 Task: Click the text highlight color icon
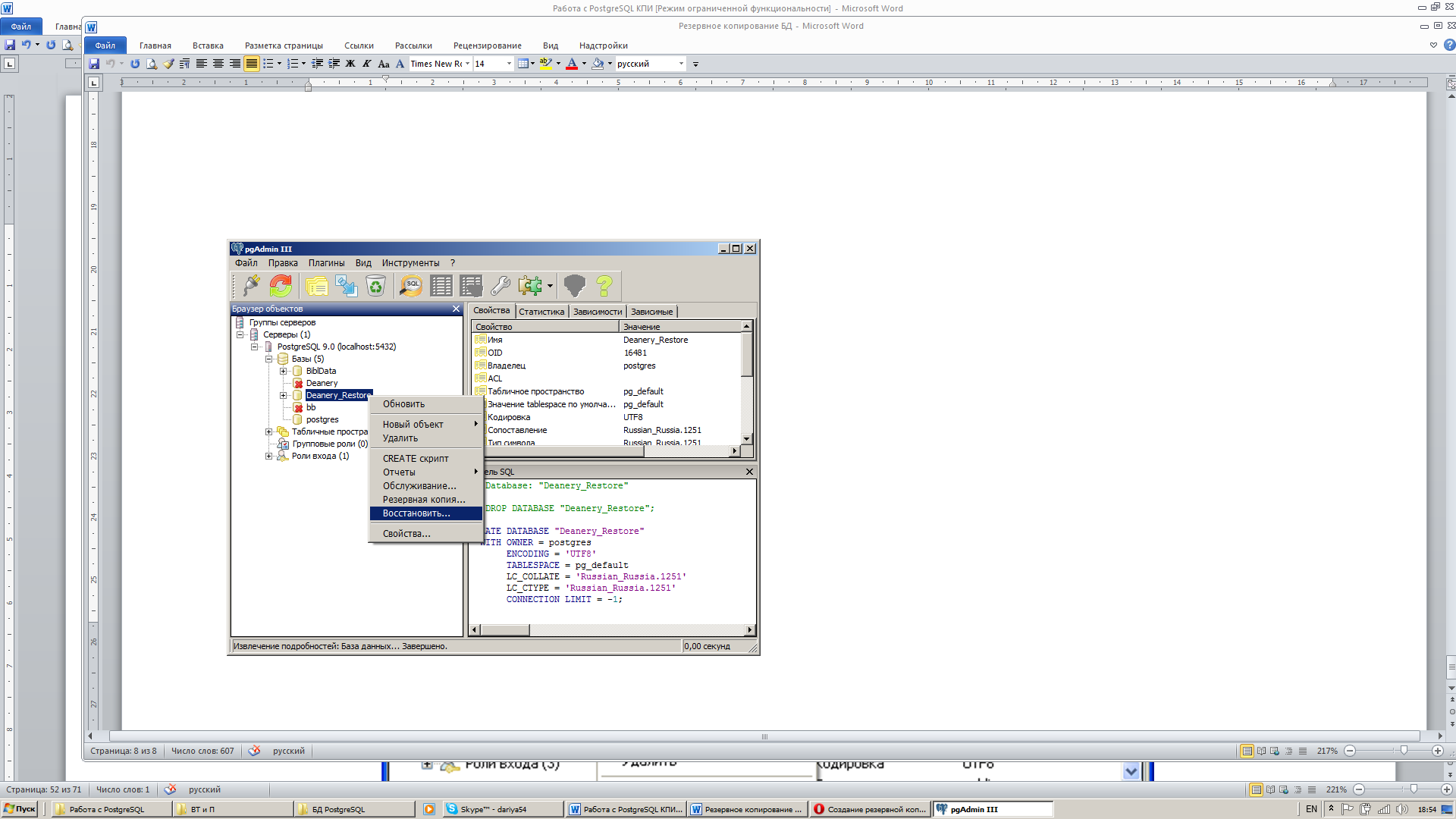coord(545,64)
